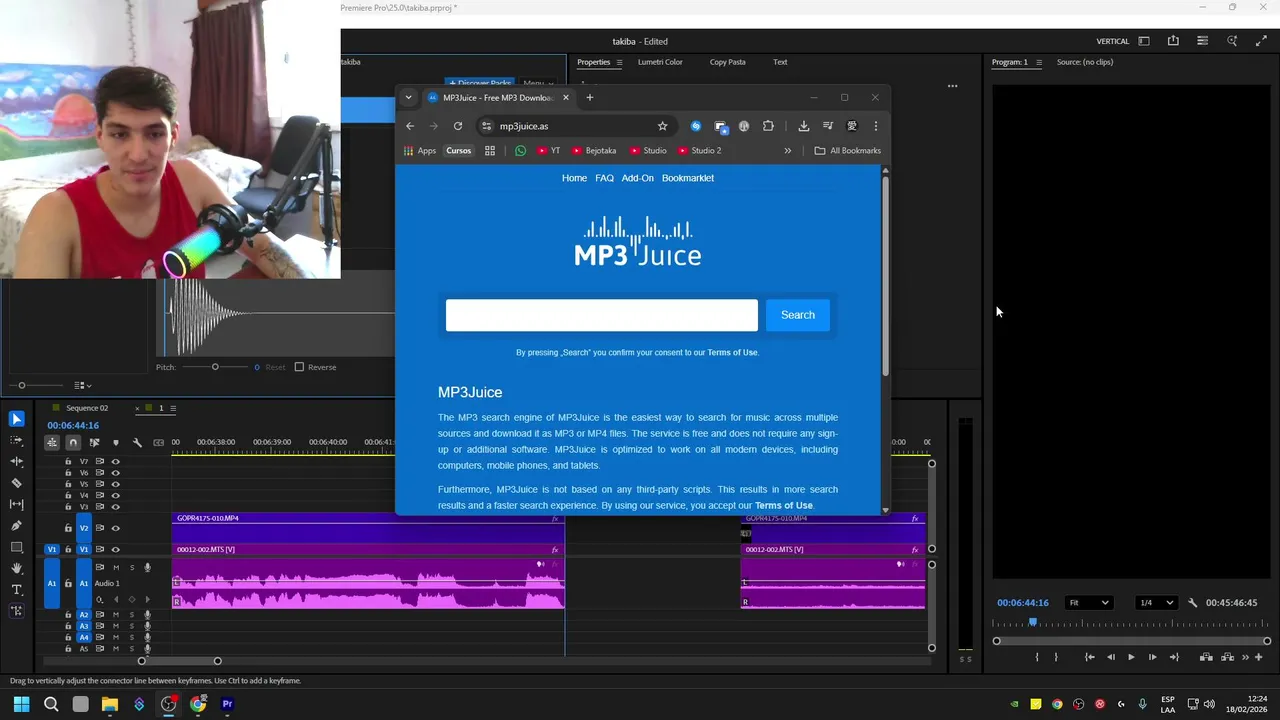The height and width of the screenshot is (720, 1280).
Task: Open the Program monitor panel menu
Action: pos(1038,62)
